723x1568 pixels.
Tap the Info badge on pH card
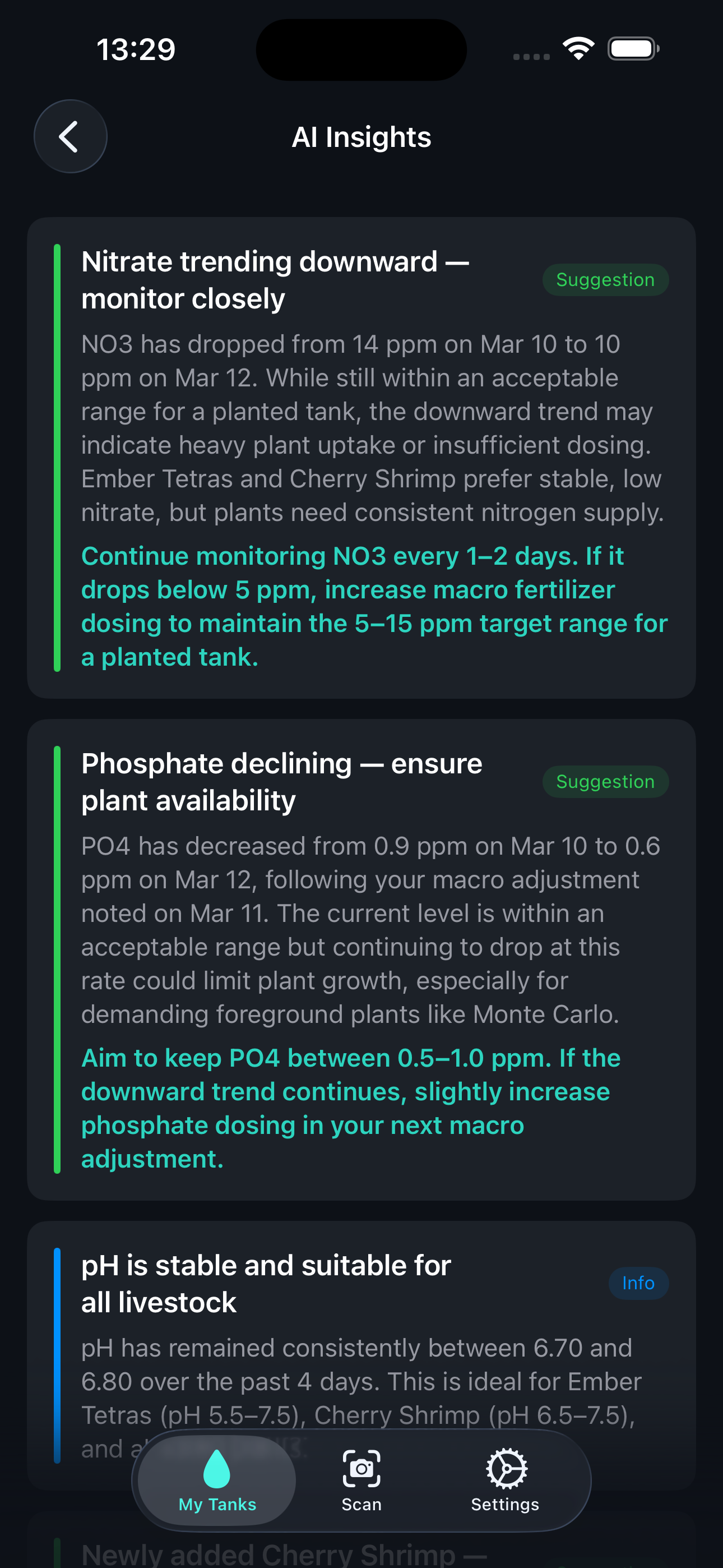point(638,1283)
